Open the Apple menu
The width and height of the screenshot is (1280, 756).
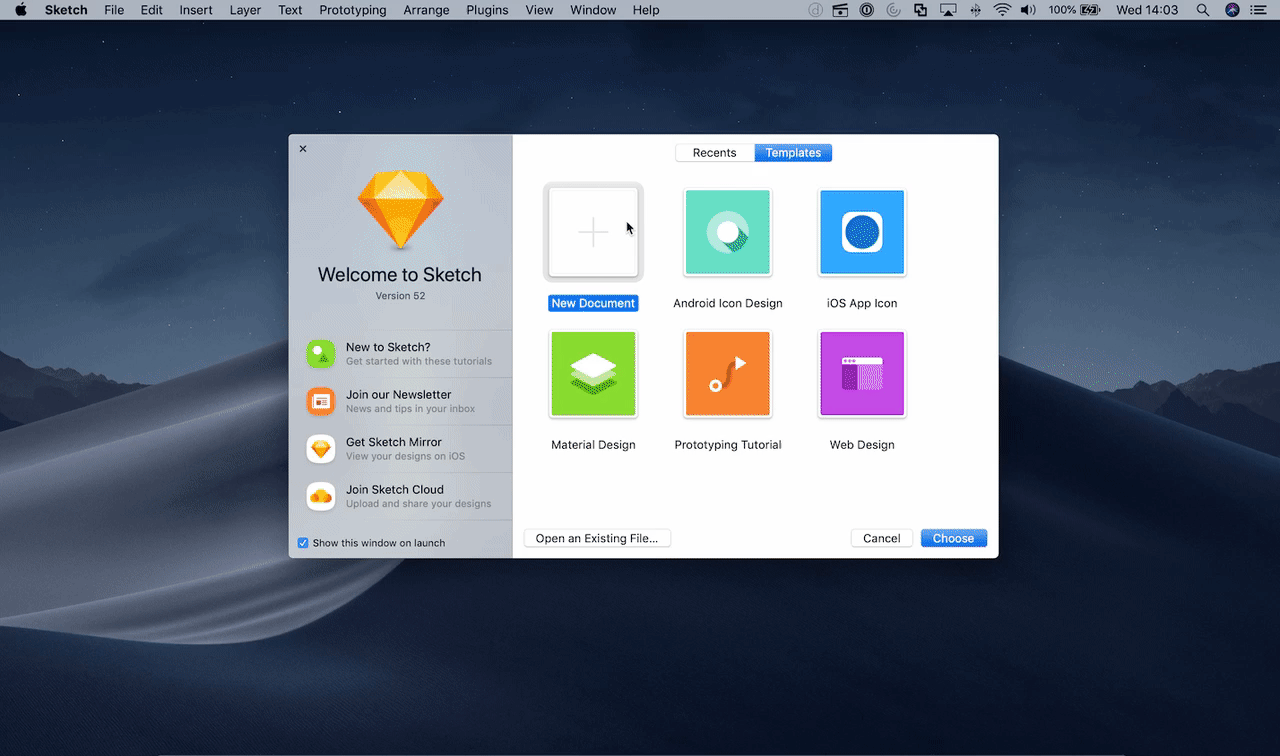point(20,10)
